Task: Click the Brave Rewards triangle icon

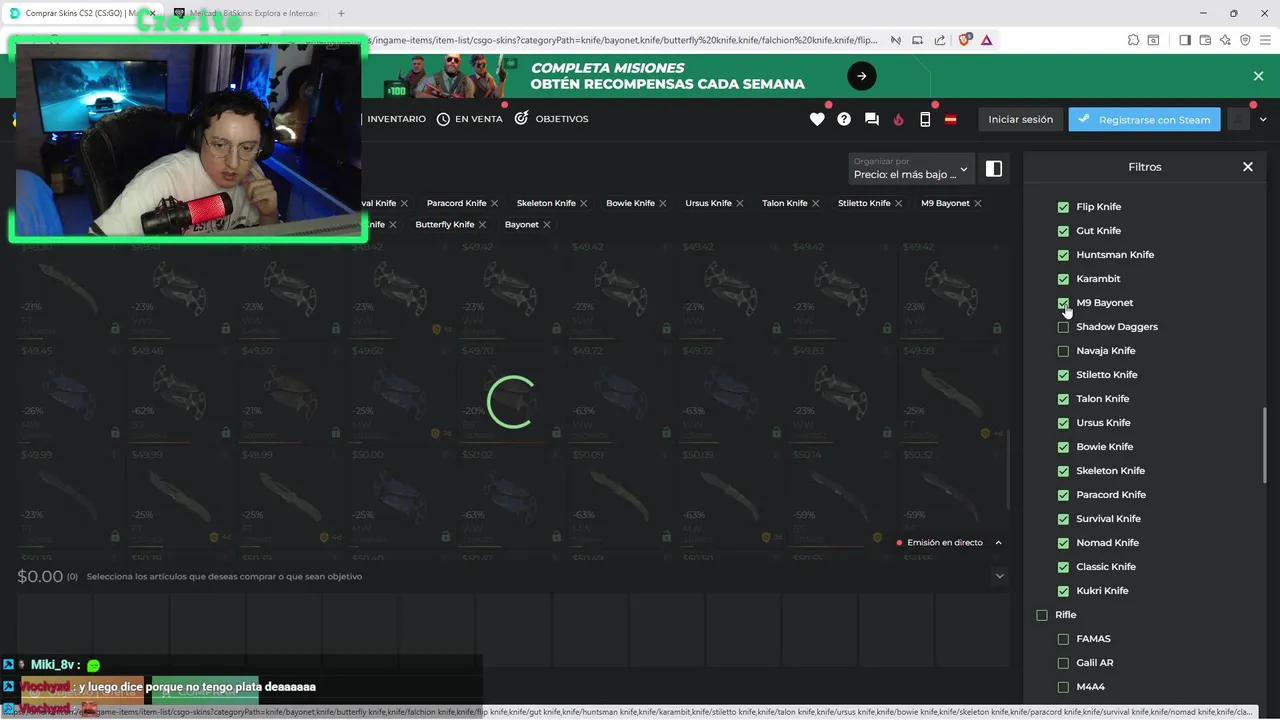Action: point(986,40)
